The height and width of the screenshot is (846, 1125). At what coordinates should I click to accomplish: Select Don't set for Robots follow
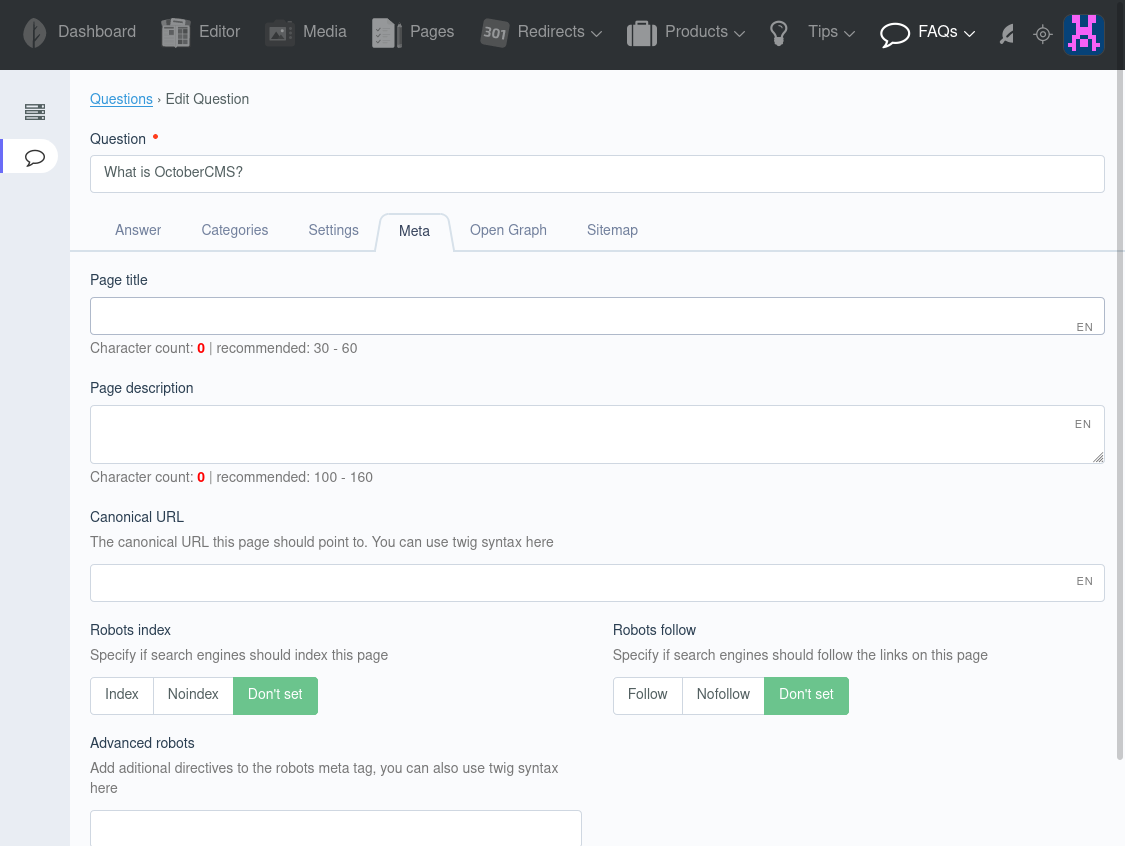point(806,695)
